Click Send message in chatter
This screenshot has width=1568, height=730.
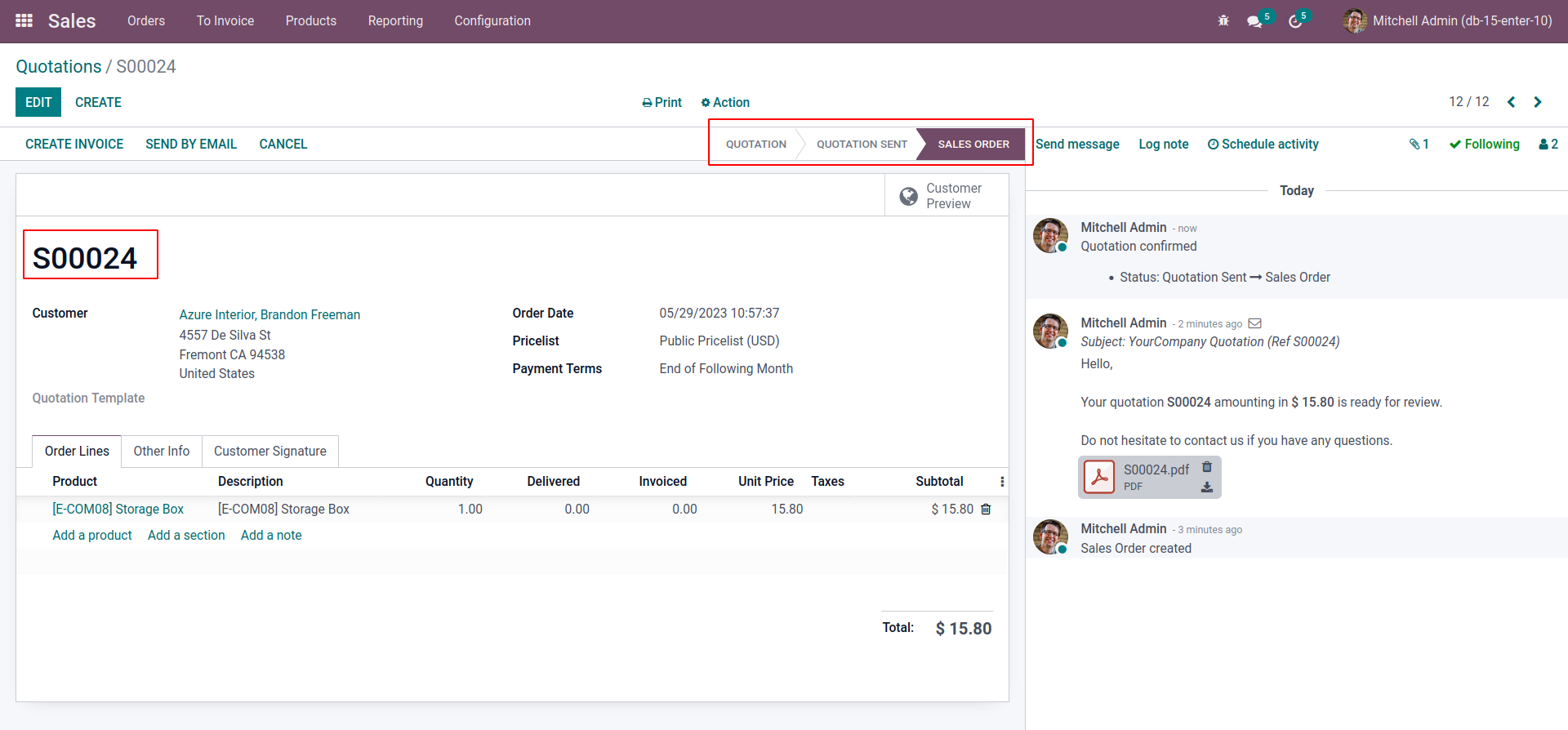click(x=1077, y=145)
